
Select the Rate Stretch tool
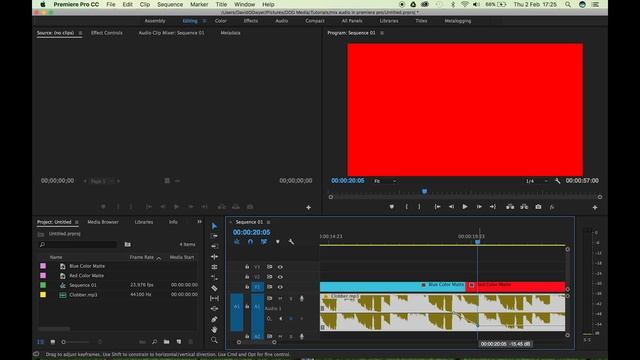pos(214,267)
